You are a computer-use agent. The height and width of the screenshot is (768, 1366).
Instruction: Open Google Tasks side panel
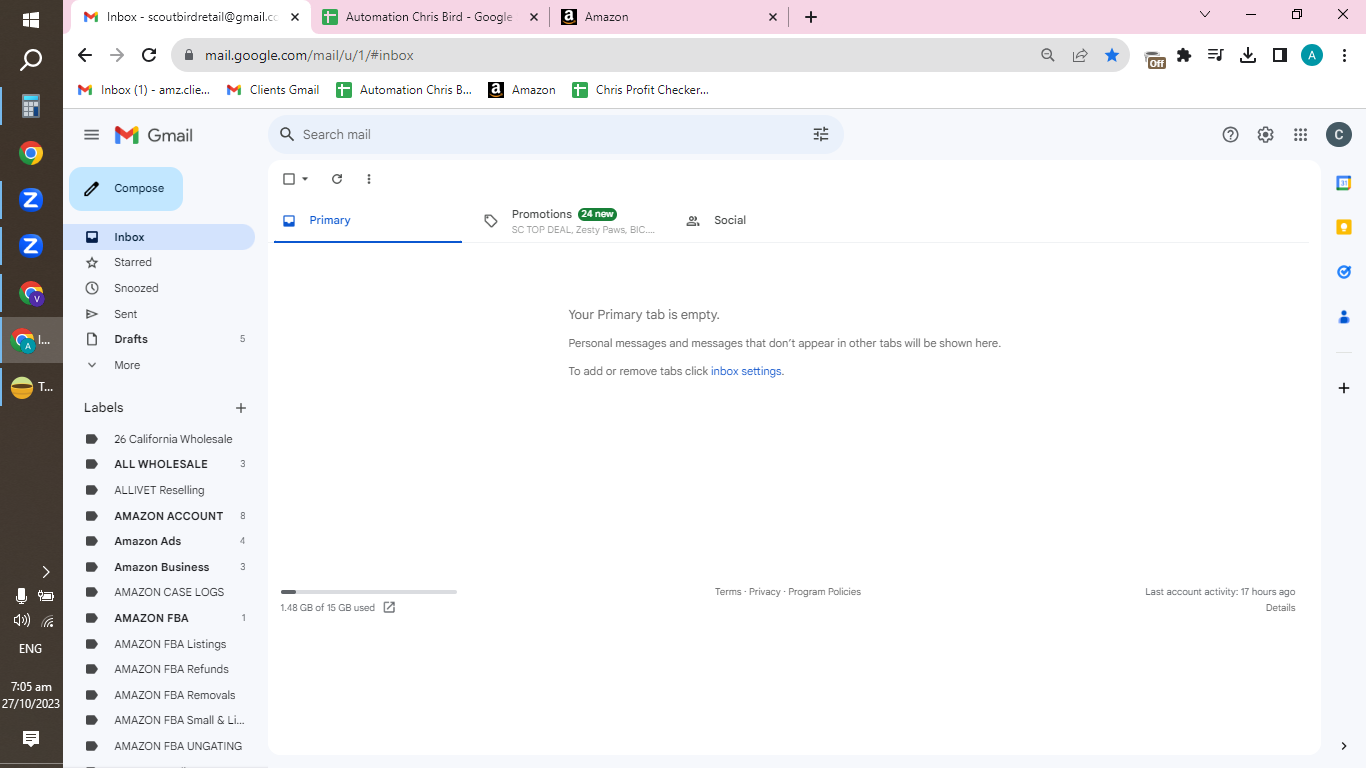[x=1344, y=272]
